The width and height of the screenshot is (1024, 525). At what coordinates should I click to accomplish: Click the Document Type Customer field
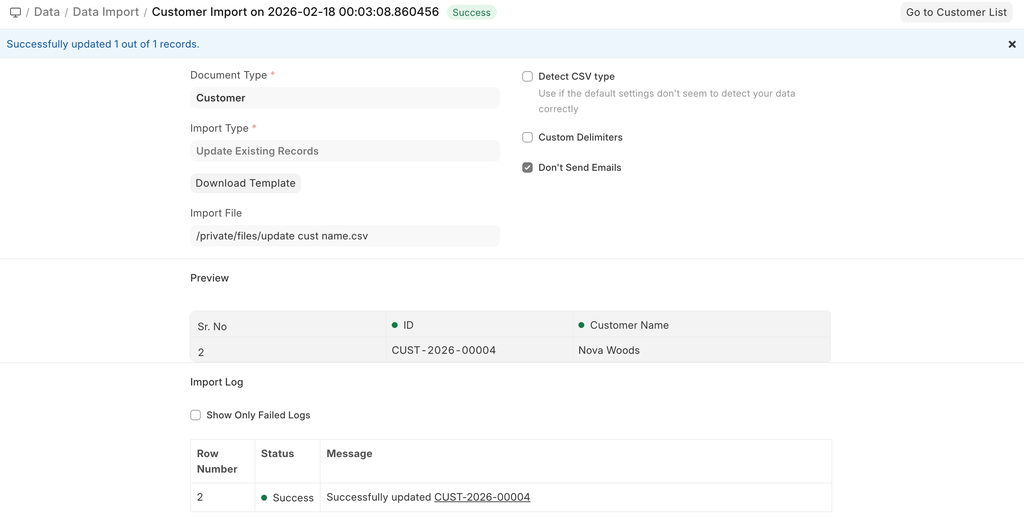[x=344, y=98]
